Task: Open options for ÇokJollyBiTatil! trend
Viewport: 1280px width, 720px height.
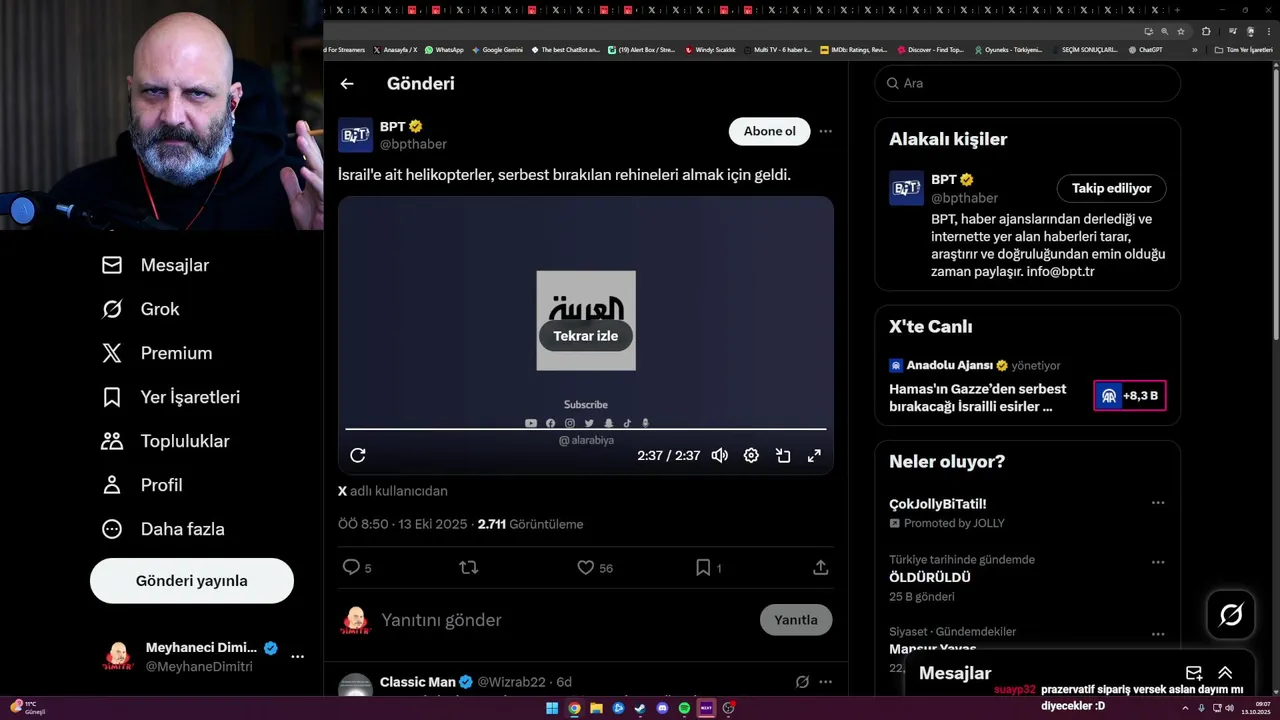Action: 1158,503
